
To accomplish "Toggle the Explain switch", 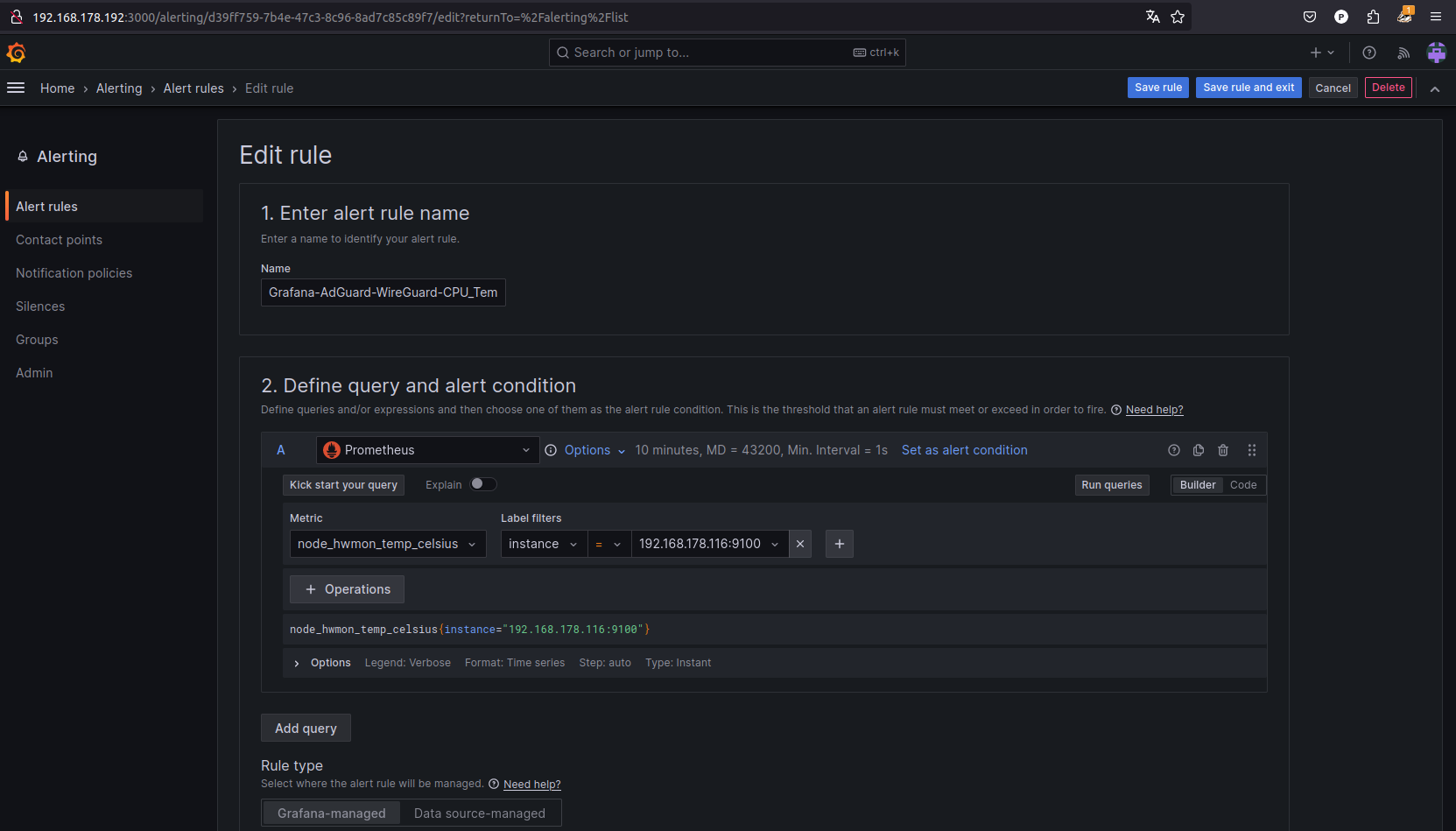I will [x=483, y=484].
